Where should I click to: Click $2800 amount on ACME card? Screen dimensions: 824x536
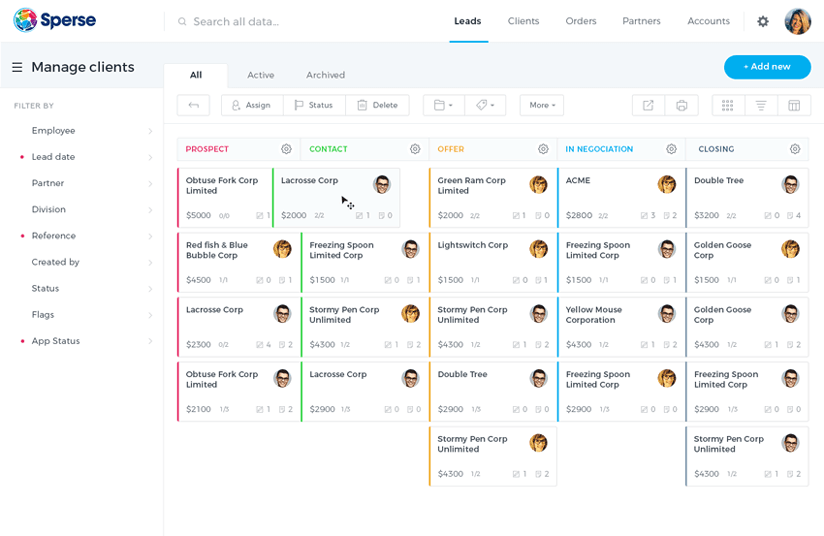pyautogui.click(x=579, y=215)
